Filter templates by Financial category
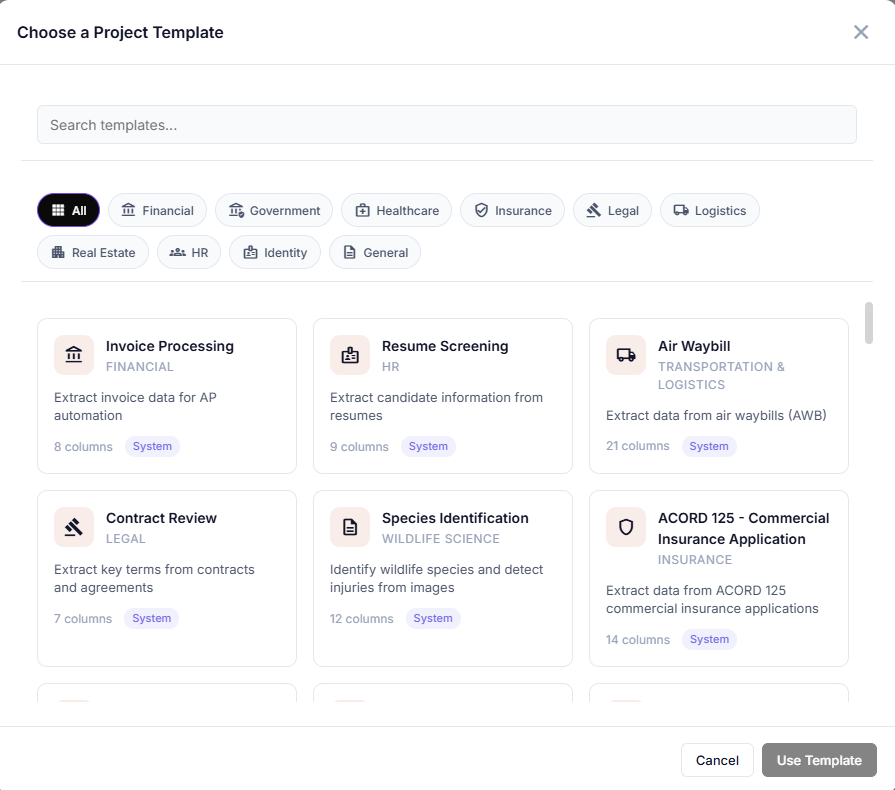The width and height of the screenshot is (895, 790). click(x=157, y=210)
